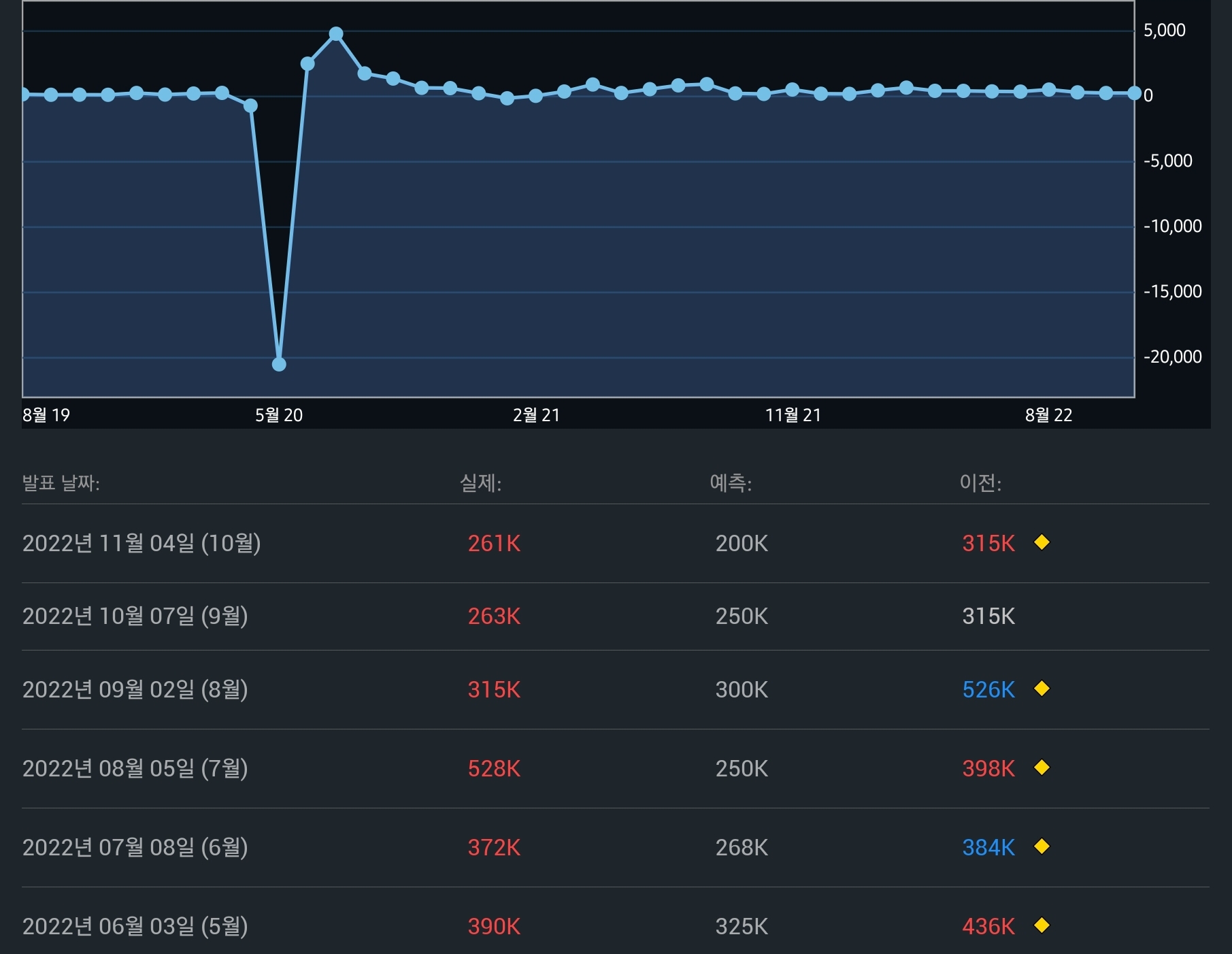Click the yellow diamond beside 315K in the 11월 04일 row

[1042, 542]
